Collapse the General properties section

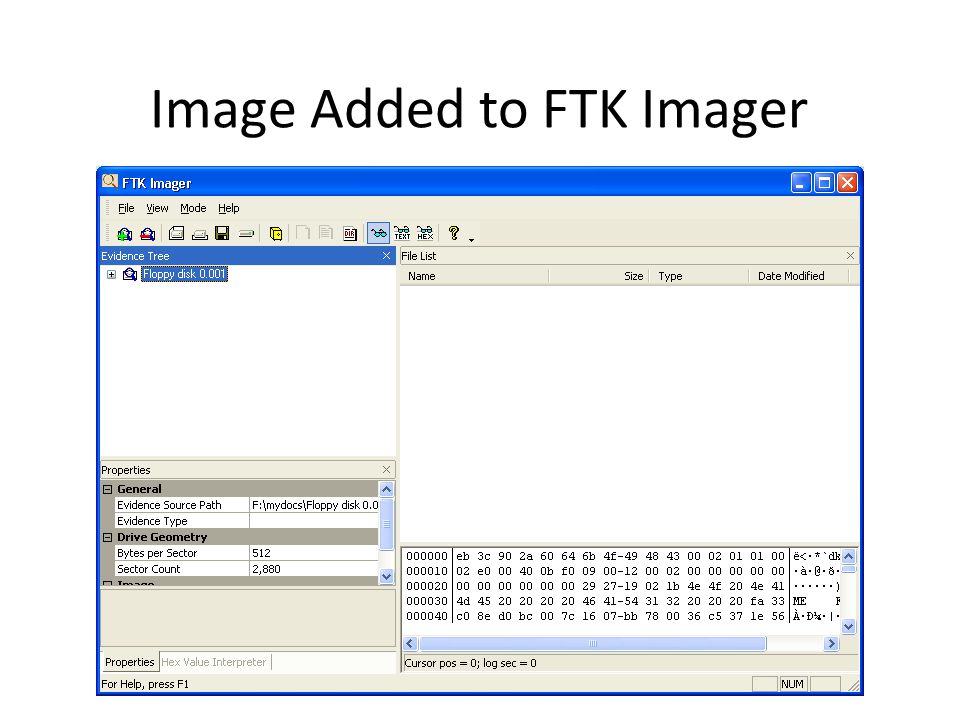[x=108, y=489]
